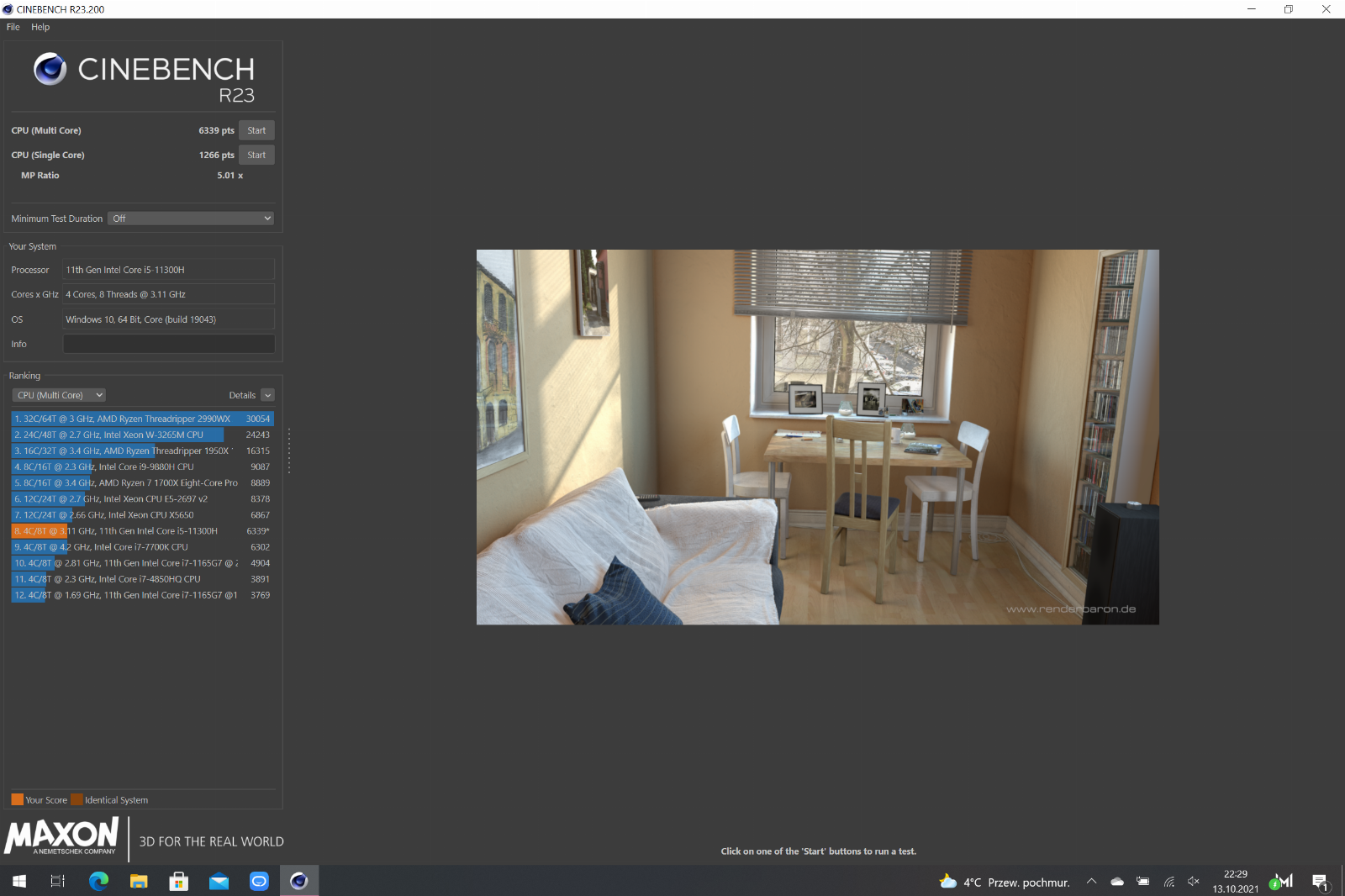Minimize the Cinebench window
1345x896 pixels.
point(1251,9)
